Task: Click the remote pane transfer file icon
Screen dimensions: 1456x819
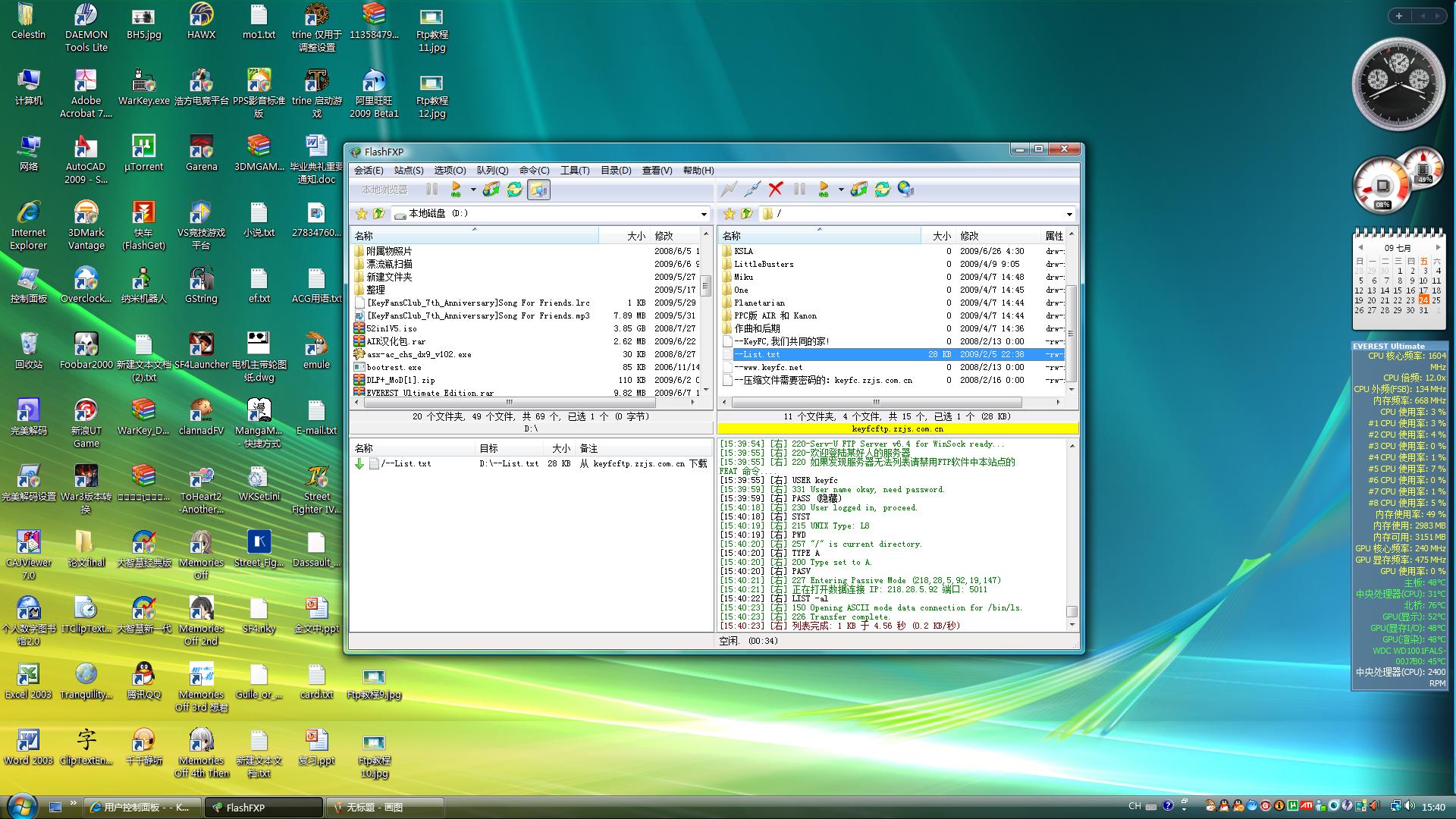Action: [858, 190]
